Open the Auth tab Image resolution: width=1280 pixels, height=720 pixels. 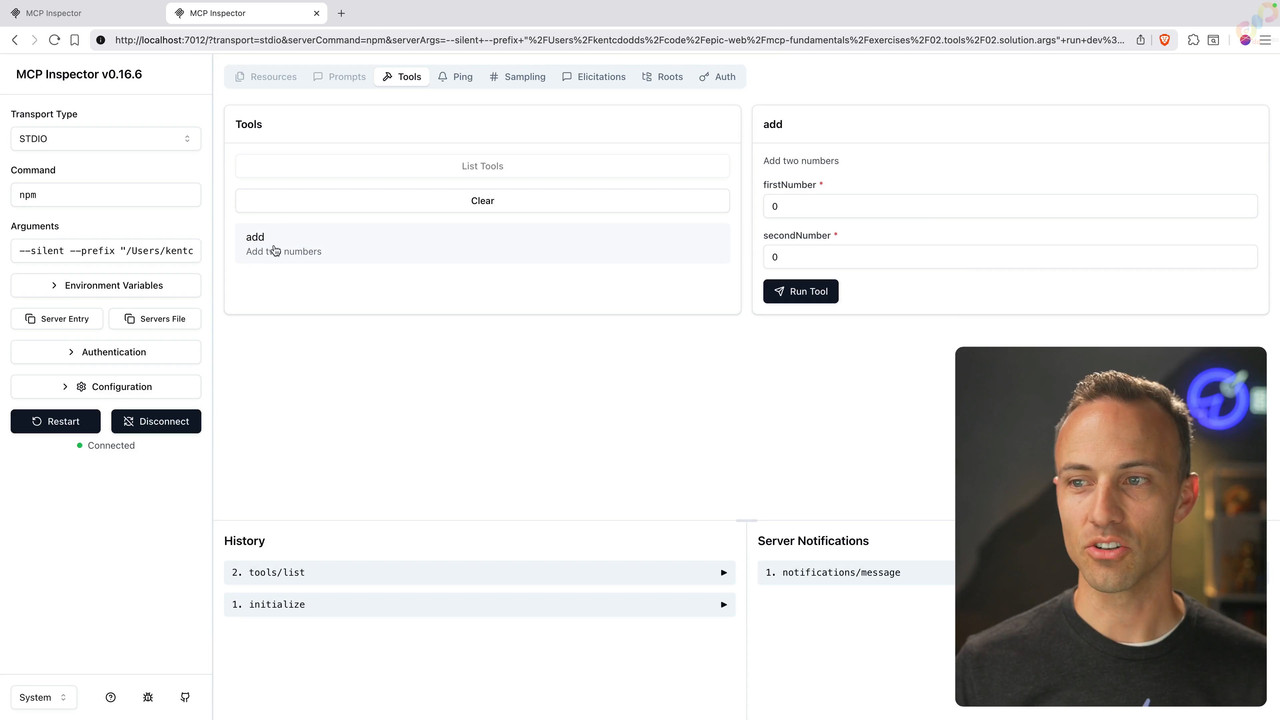pyautogui.click(x=717, y=76)
